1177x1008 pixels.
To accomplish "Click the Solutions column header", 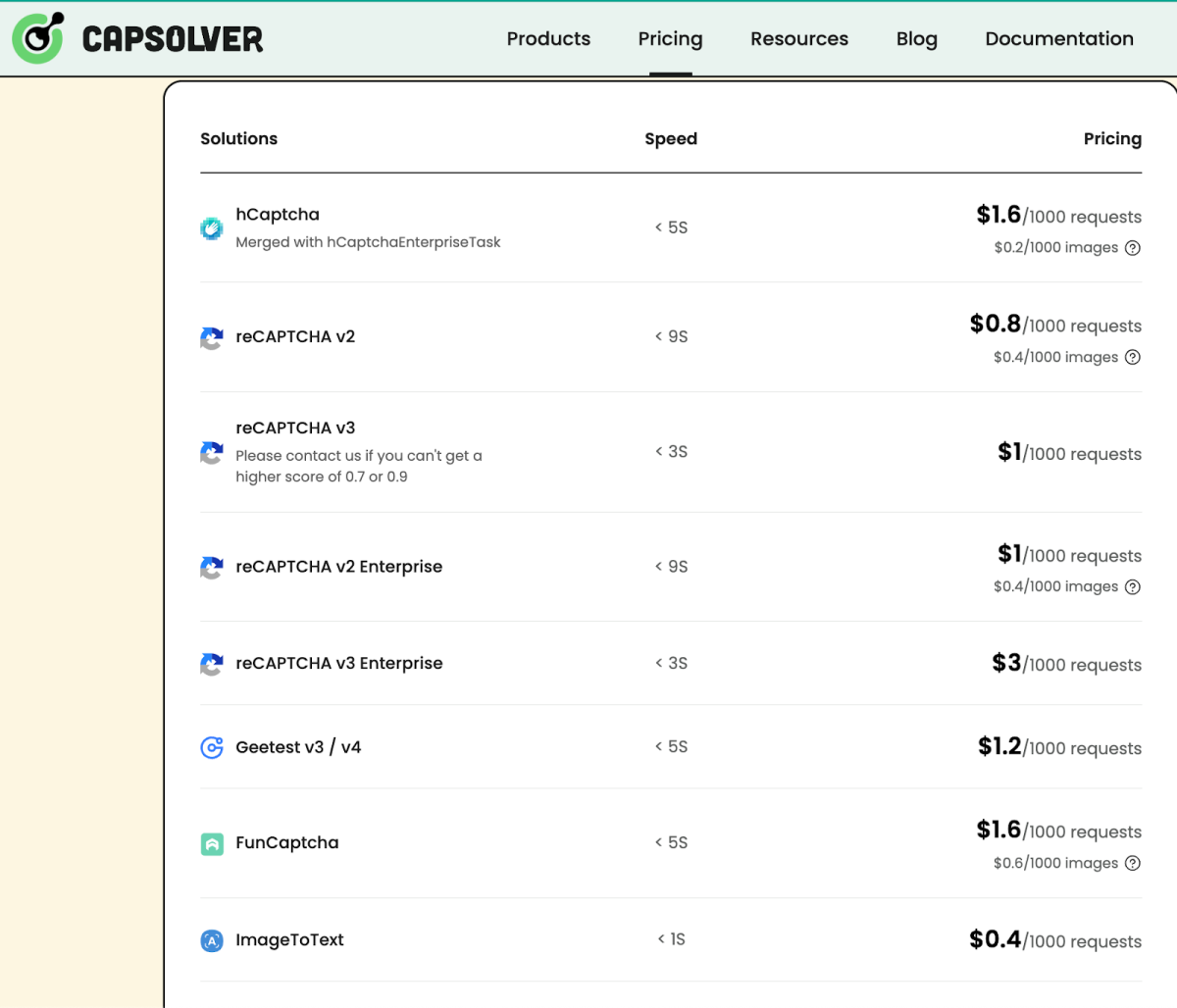I will pyautogui.click(x=238, y=138).
